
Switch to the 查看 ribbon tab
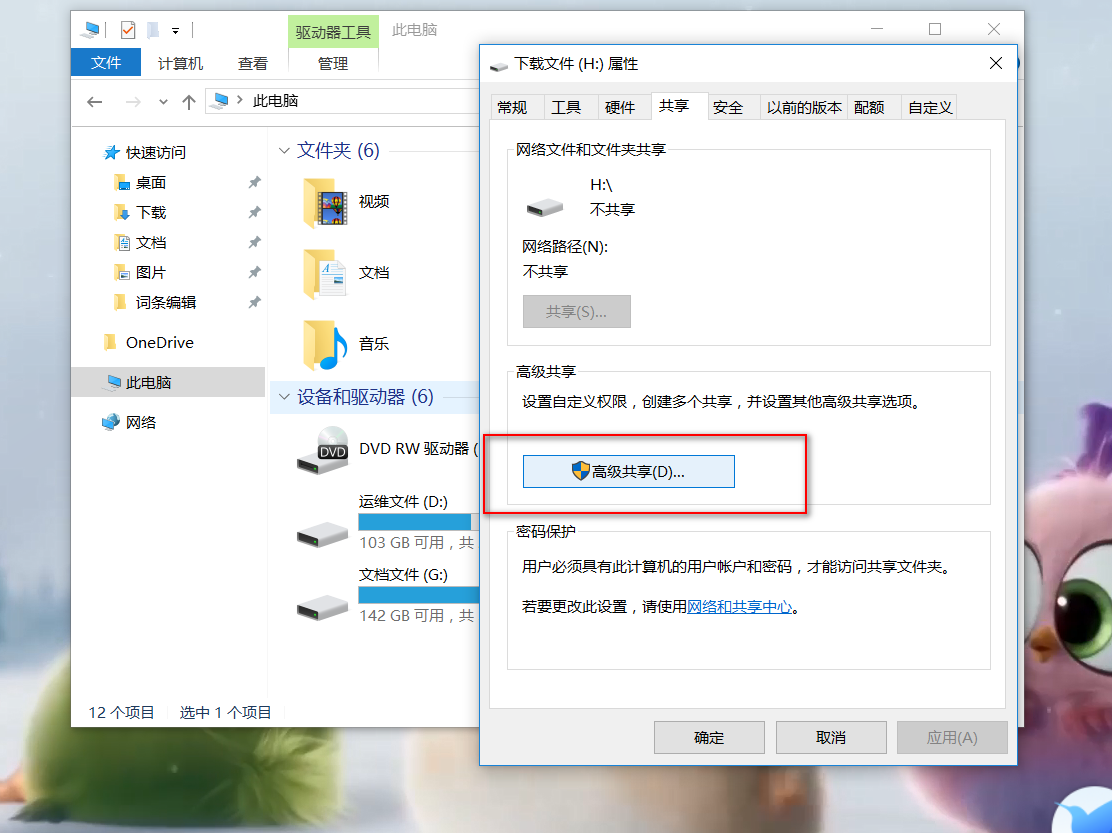[x=252, y=63]
